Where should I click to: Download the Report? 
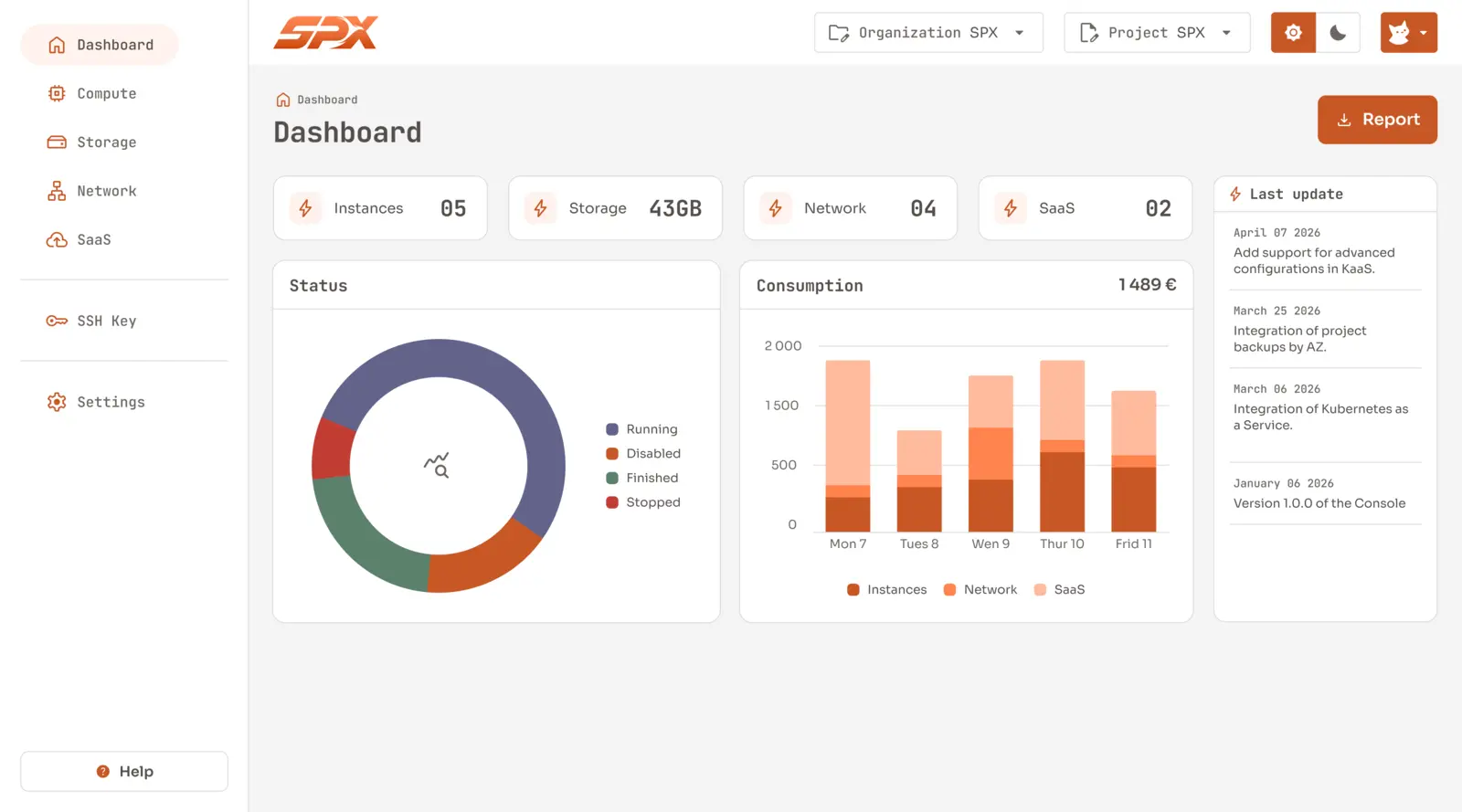pos(1377,120)
